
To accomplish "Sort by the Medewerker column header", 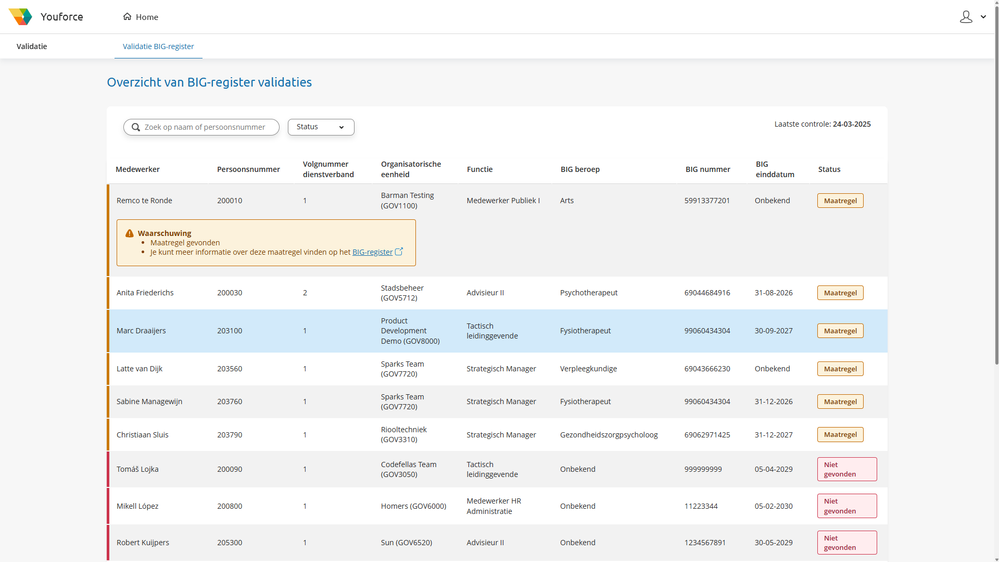I will 138,169.
